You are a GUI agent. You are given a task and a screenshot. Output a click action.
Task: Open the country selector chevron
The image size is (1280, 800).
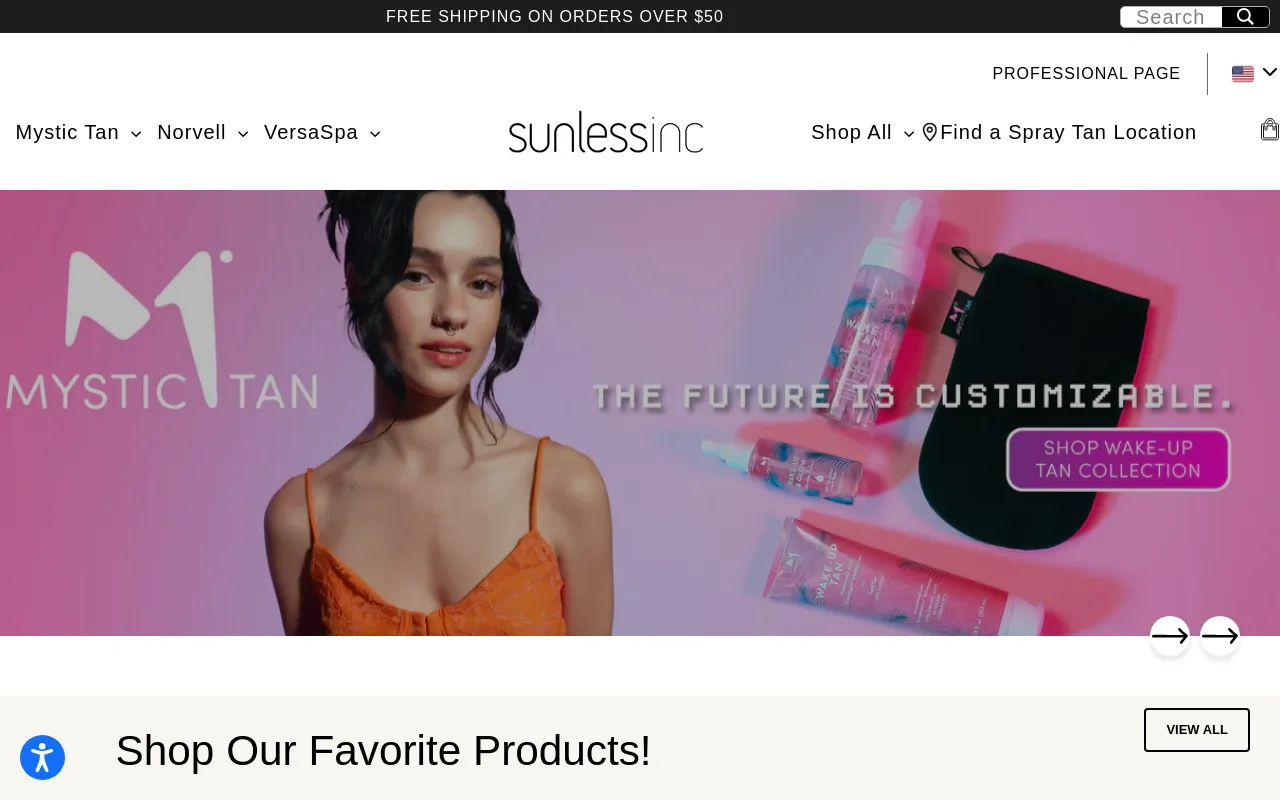(1270, 72)
